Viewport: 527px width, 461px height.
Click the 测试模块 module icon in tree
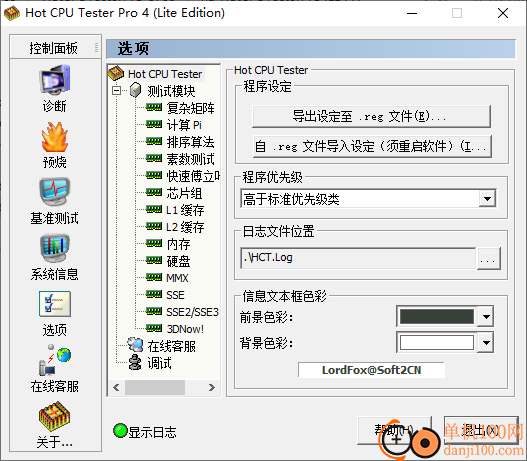pyautogui.click(x=135, y=90)
